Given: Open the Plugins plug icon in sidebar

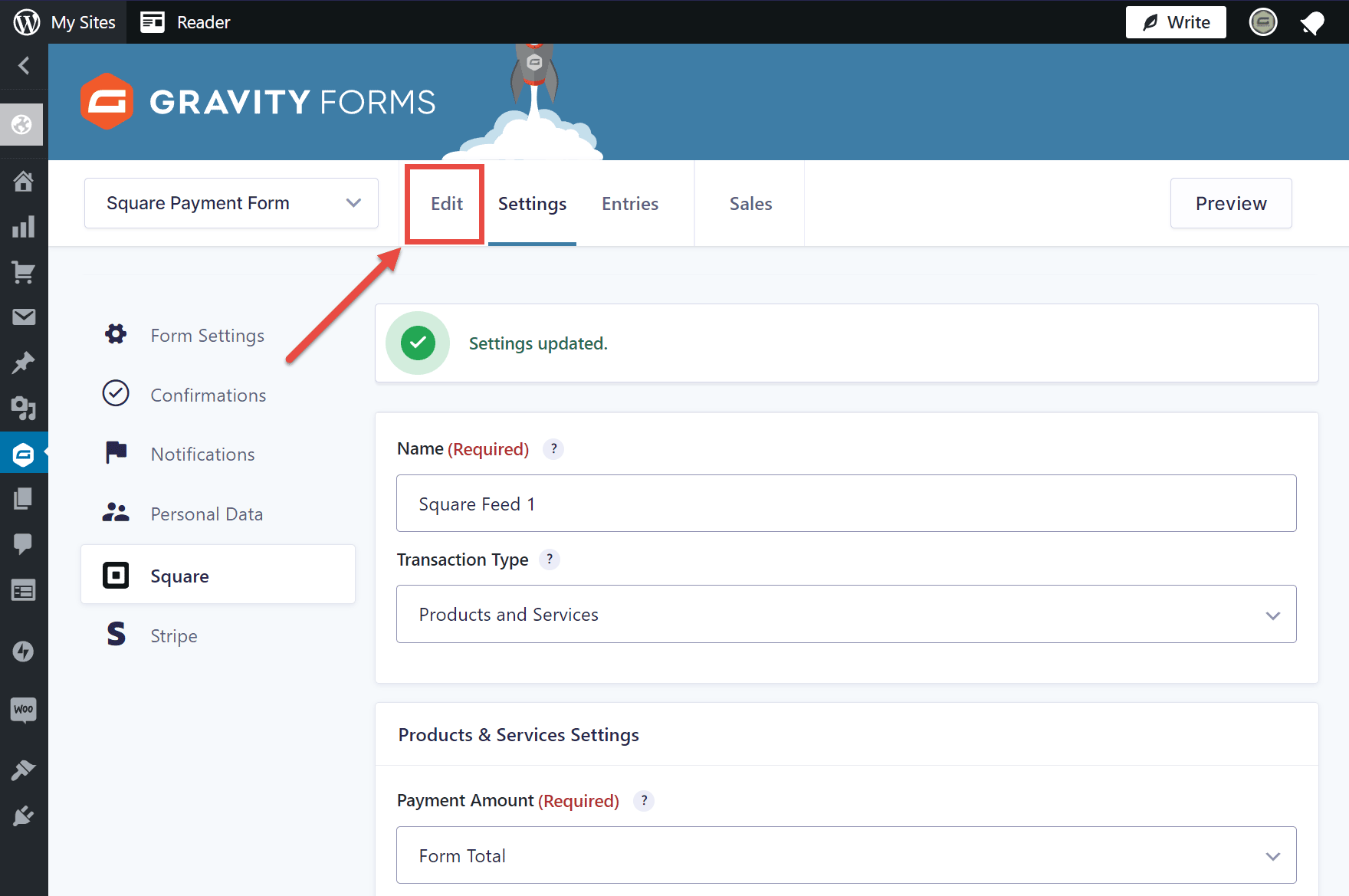Looking at the screenshot, I should point(23,816).
